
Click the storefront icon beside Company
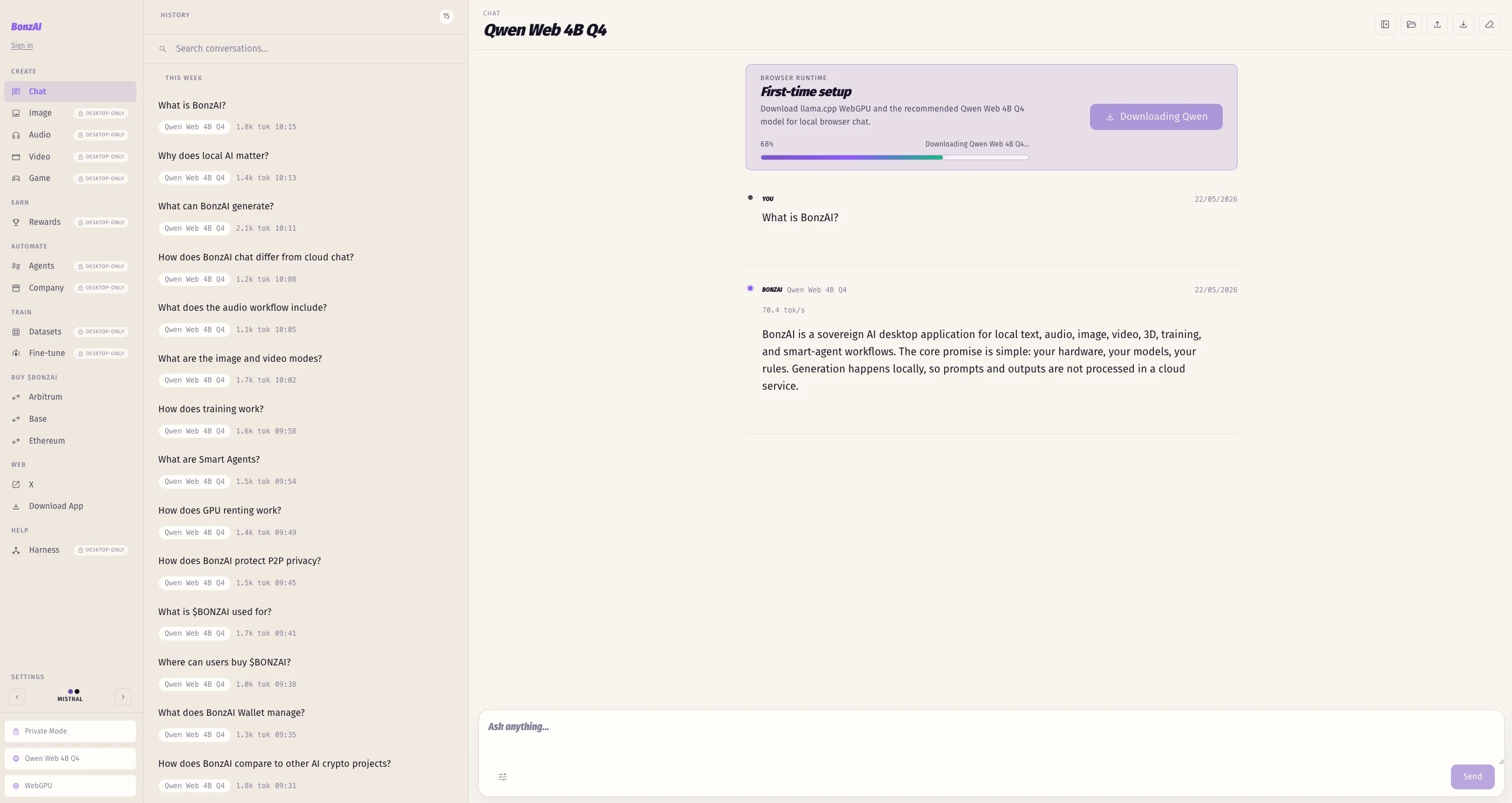click(16, 288)
